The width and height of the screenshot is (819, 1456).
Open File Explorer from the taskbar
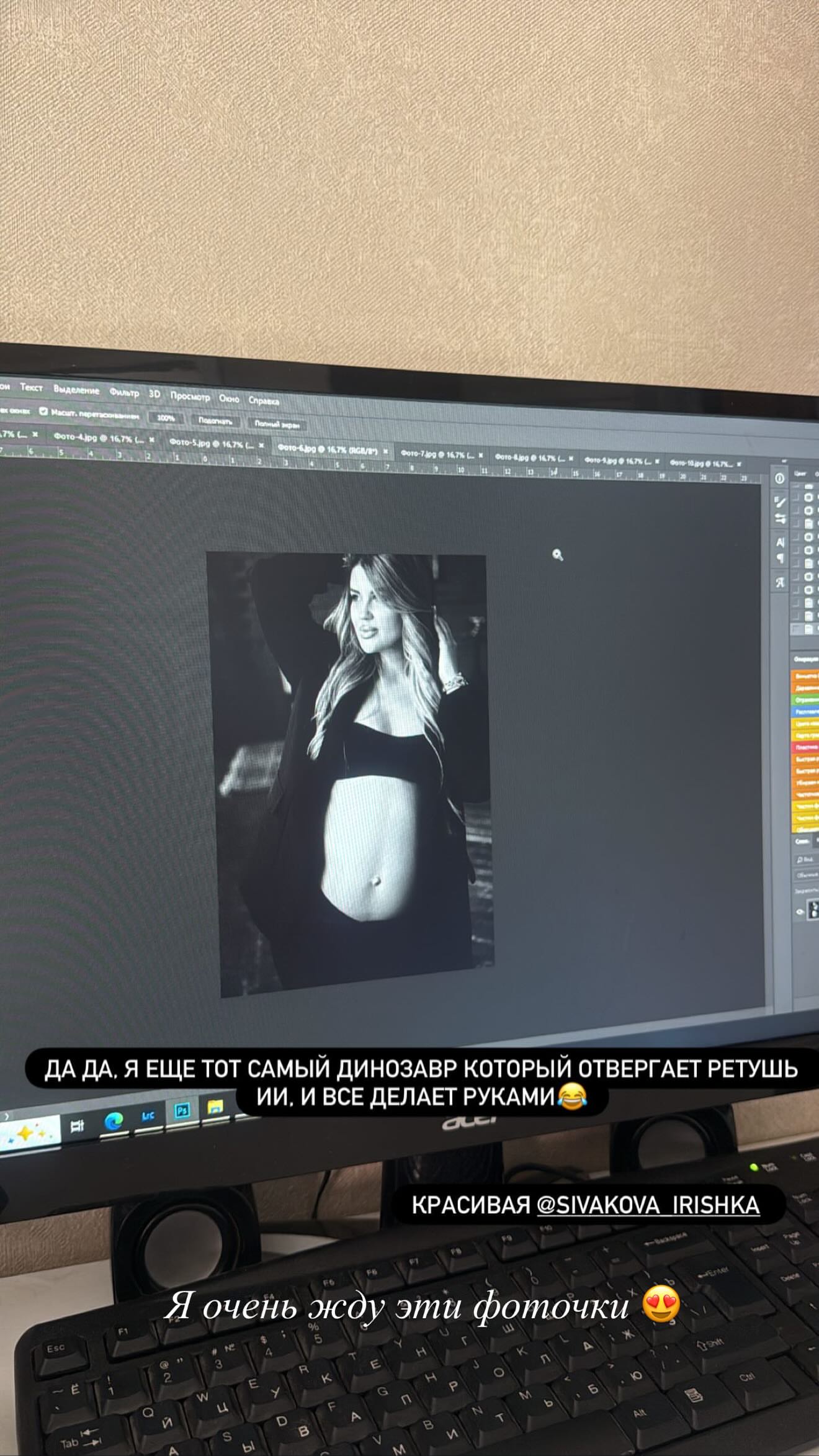point(215,1107)
